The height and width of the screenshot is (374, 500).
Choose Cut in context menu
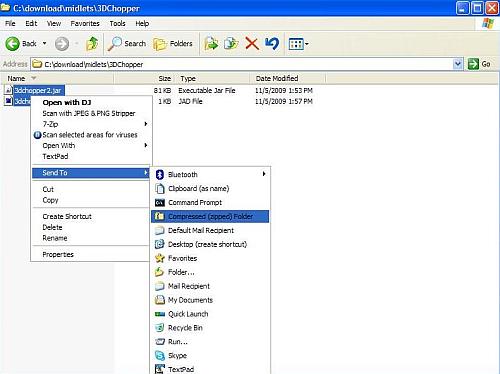click(x=91, y=189)
